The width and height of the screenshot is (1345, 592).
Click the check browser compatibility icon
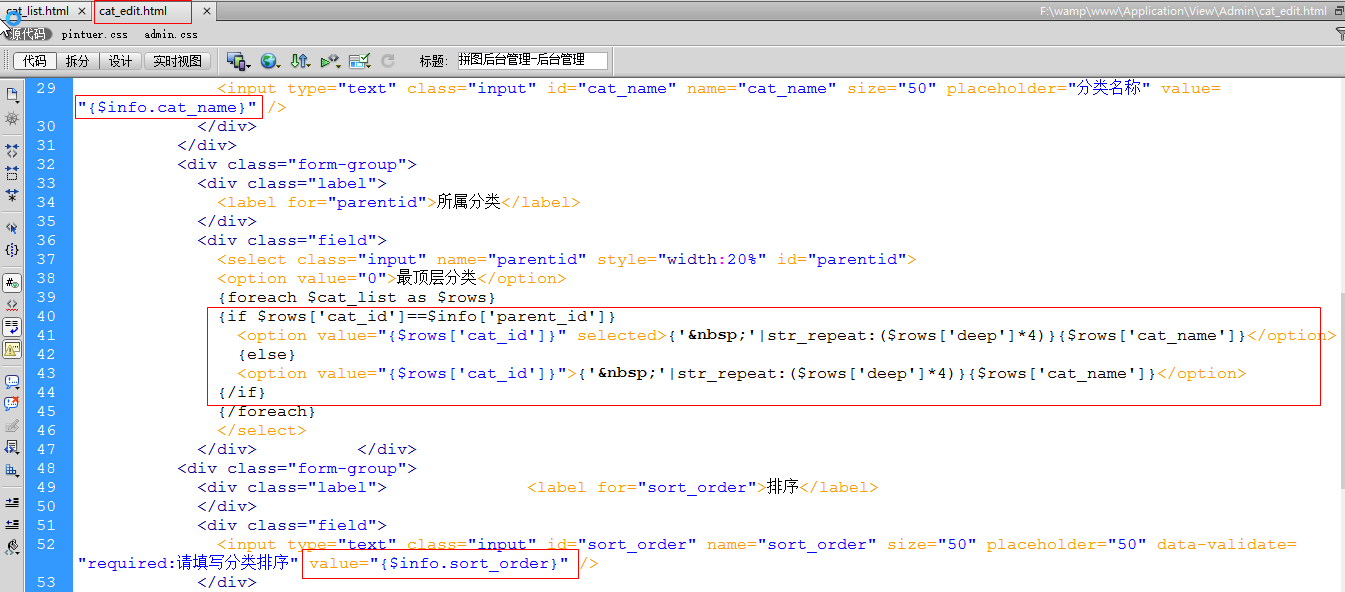coord(360,61)
